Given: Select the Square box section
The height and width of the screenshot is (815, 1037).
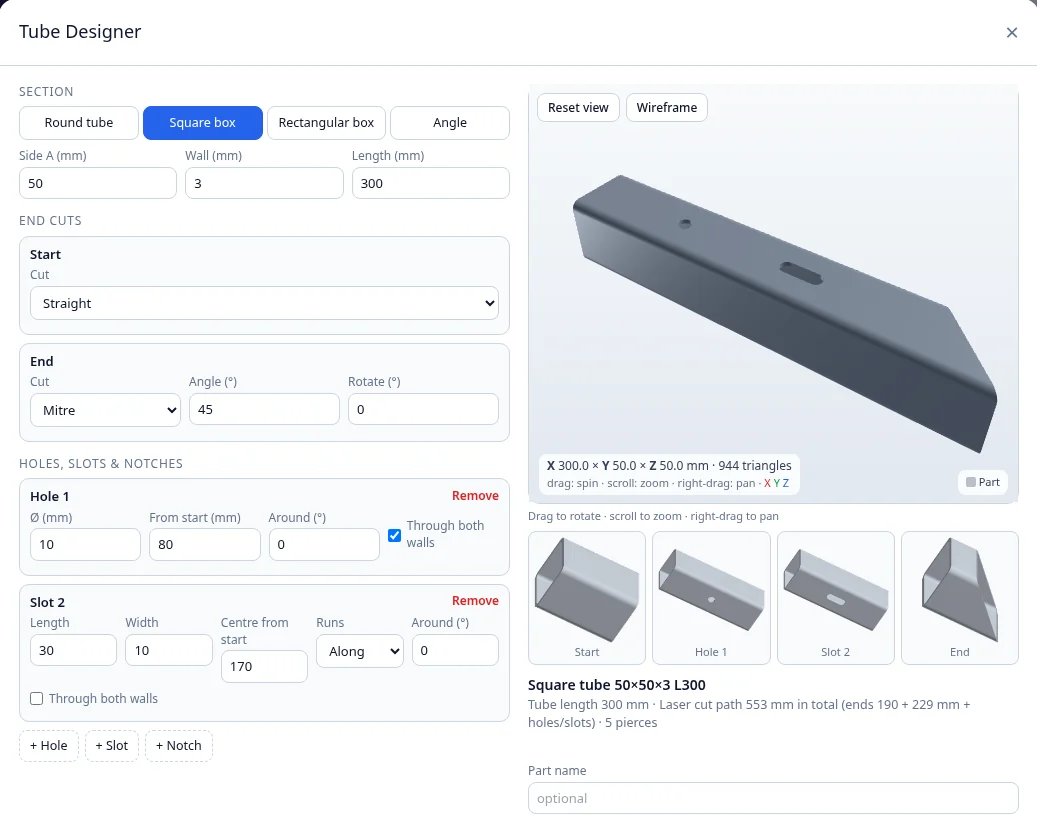Looking at the screenshot, I should [x=202, y=123].
